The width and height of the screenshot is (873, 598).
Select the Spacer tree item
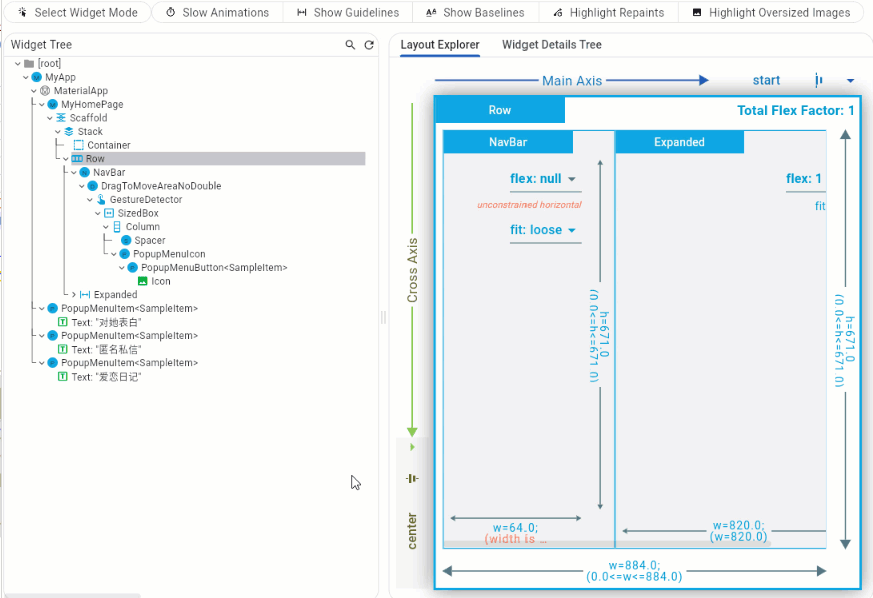[150, 241]
